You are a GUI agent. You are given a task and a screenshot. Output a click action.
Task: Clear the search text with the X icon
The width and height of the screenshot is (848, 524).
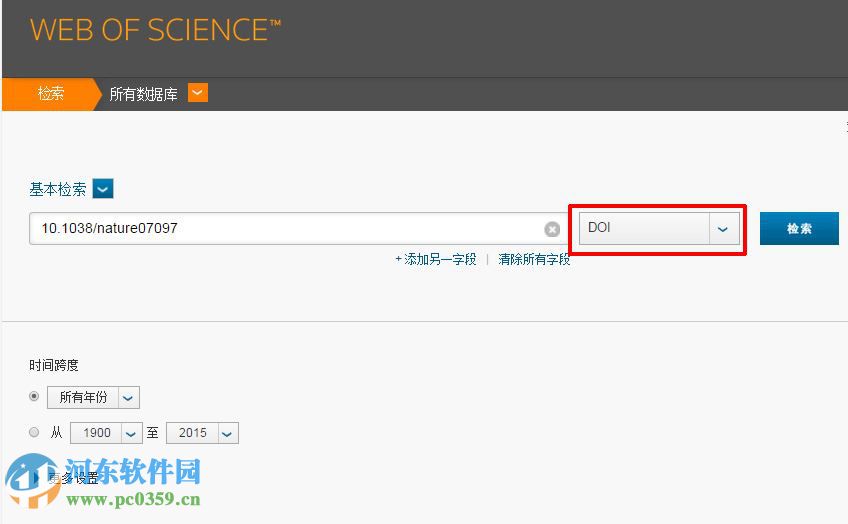point(552,229)
